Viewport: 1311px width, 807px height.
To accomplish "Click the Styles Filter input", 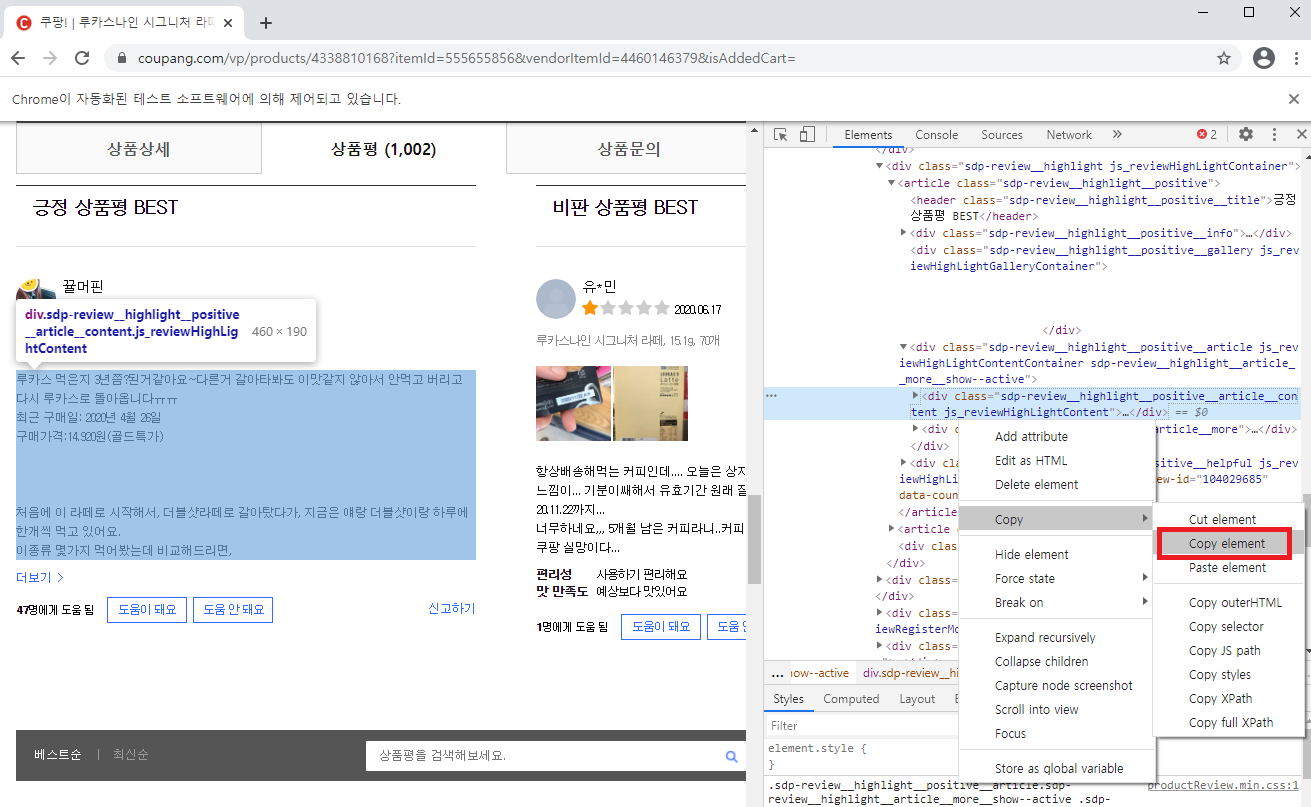I will pyautogui.click(x=860, y=726).
